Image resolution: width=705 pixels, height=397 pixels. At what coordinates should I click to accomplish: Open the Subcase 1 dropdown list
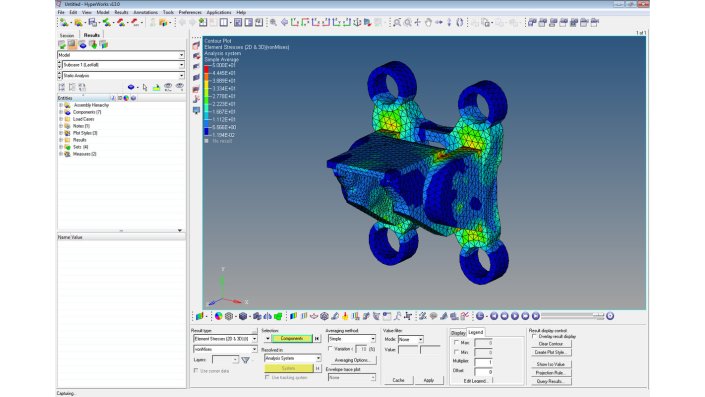pyautogui.click(x=121, y=65)
